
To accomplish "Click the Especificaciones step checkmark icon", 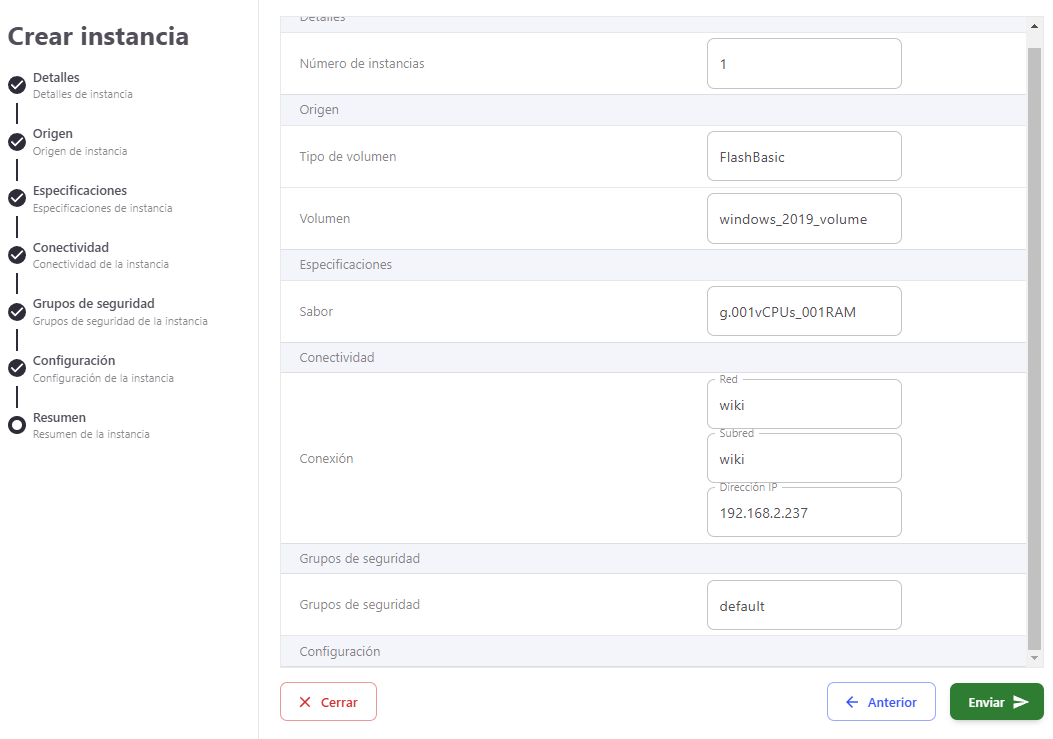I will 17,198.
